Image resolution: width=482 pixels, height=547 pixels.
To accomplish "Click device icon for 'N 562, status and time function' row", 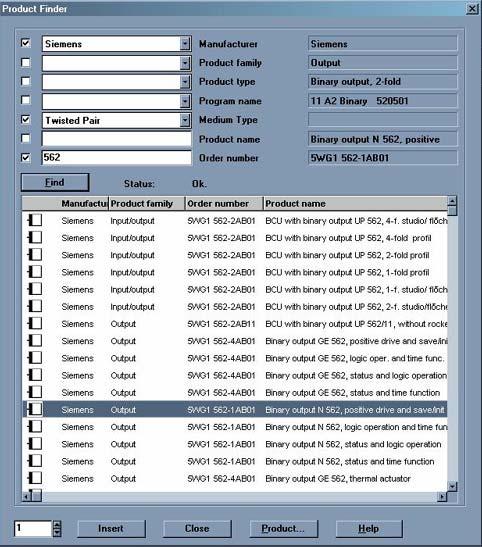I will tap(35, 461).
